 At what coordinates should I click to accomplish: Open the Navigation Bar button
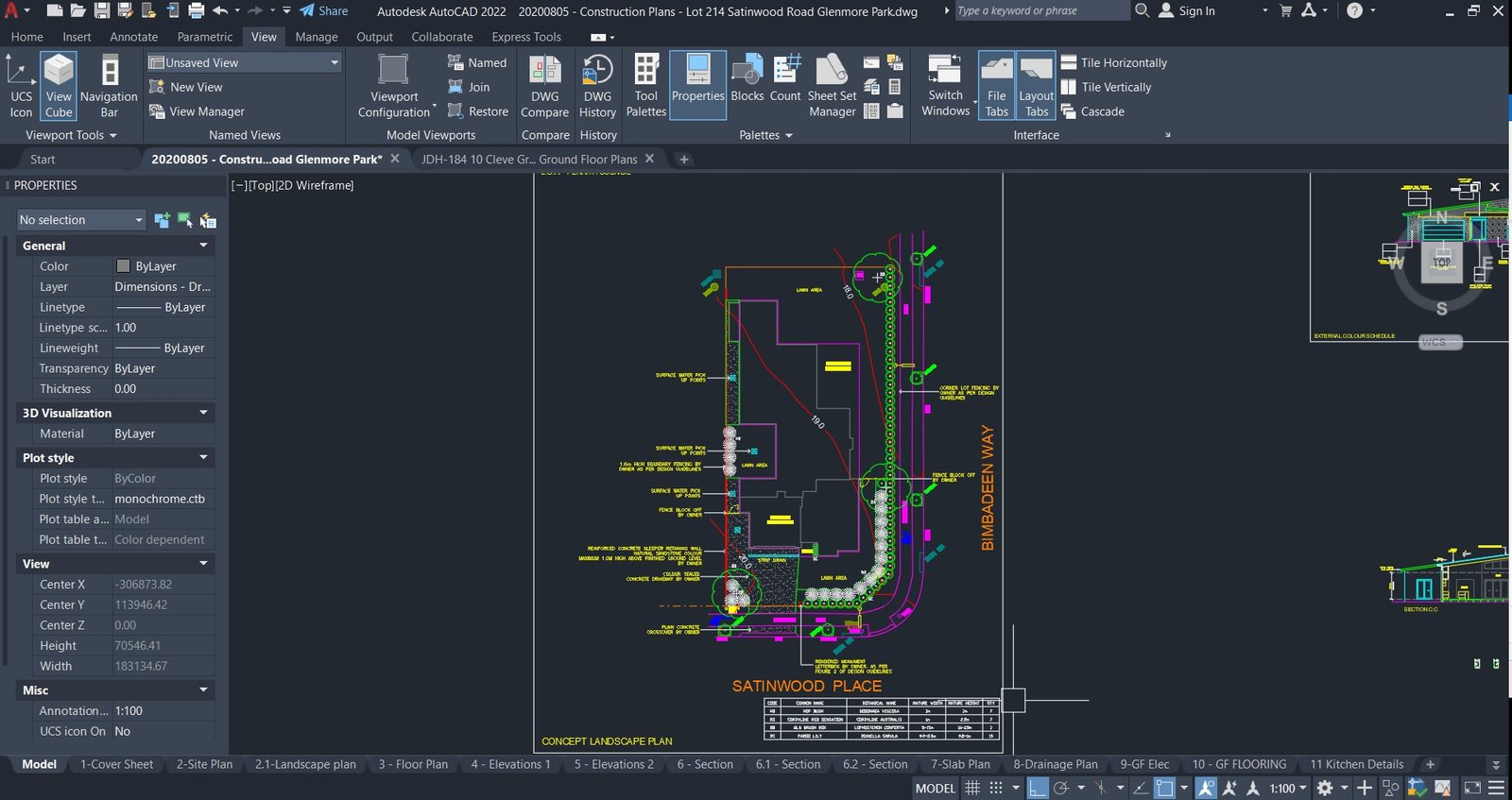click(109, 86)
